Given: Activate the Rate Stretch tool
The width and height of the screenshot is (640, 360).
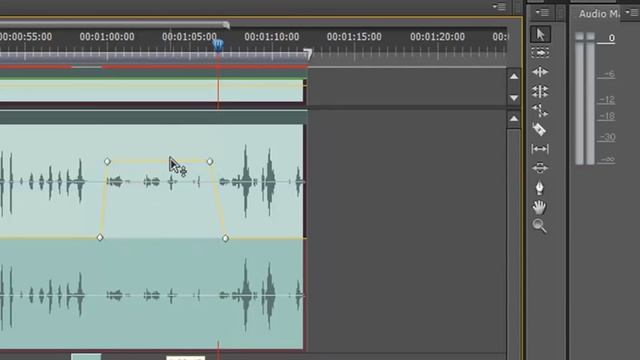Looking at the screenshot, I should click(540, 111).
